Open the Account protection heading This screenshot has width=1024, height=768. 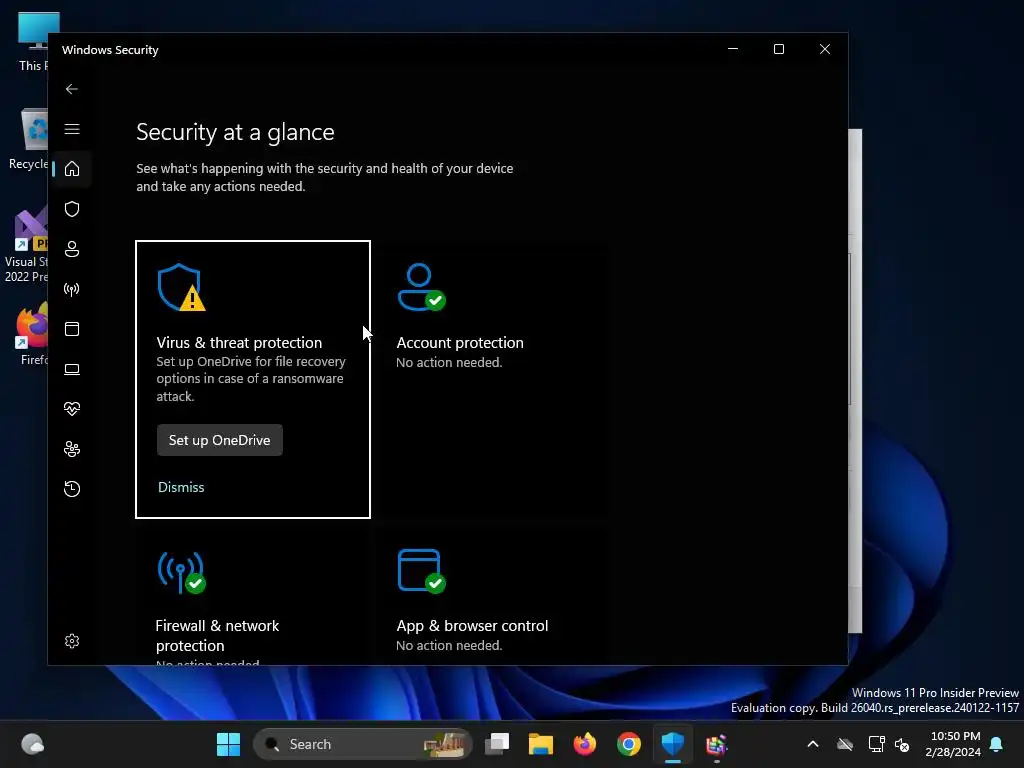tap(460, 343)
